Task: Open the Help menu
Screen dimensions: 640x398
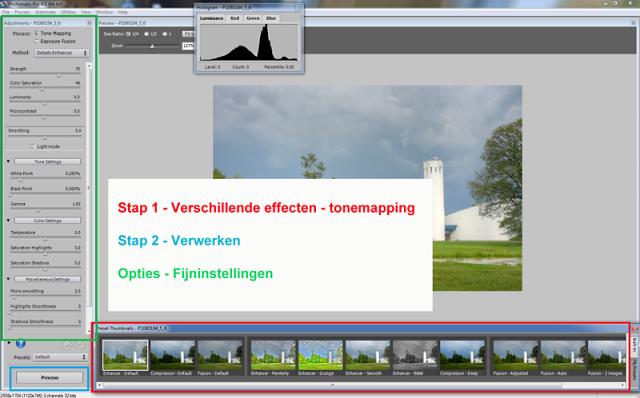Action: [x=122, y=12]
